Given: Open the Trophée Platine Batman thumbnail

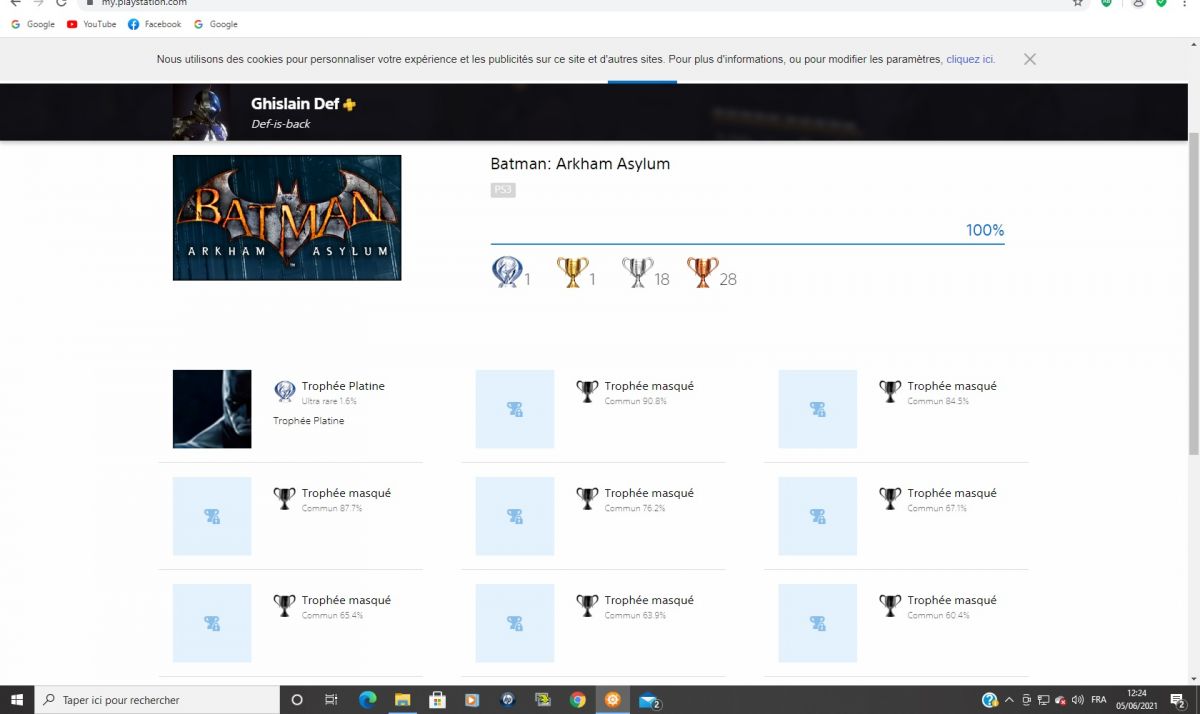Looking at the screenshot, I should point(212,409).
